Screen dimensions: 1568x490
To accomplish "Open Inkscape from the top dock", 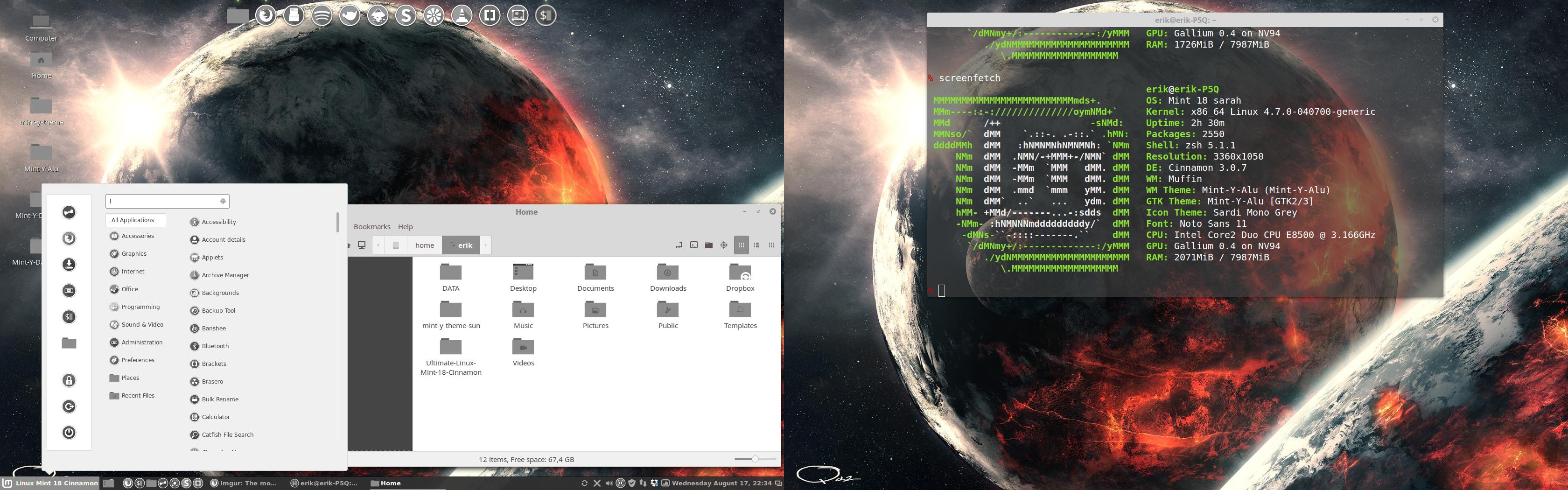I will pos(378,15).
